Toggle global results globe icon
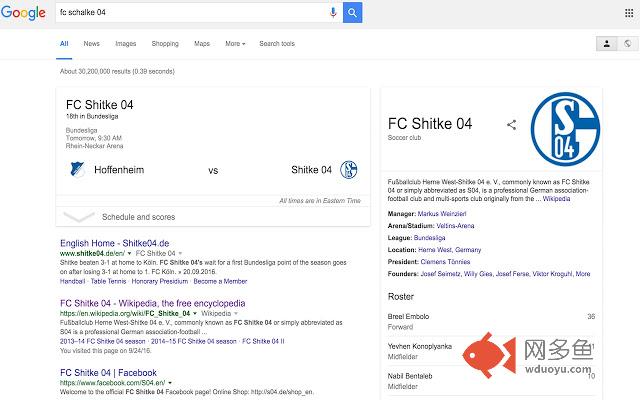Viewport: 640px width, 400px height. (x=627, y=44)
